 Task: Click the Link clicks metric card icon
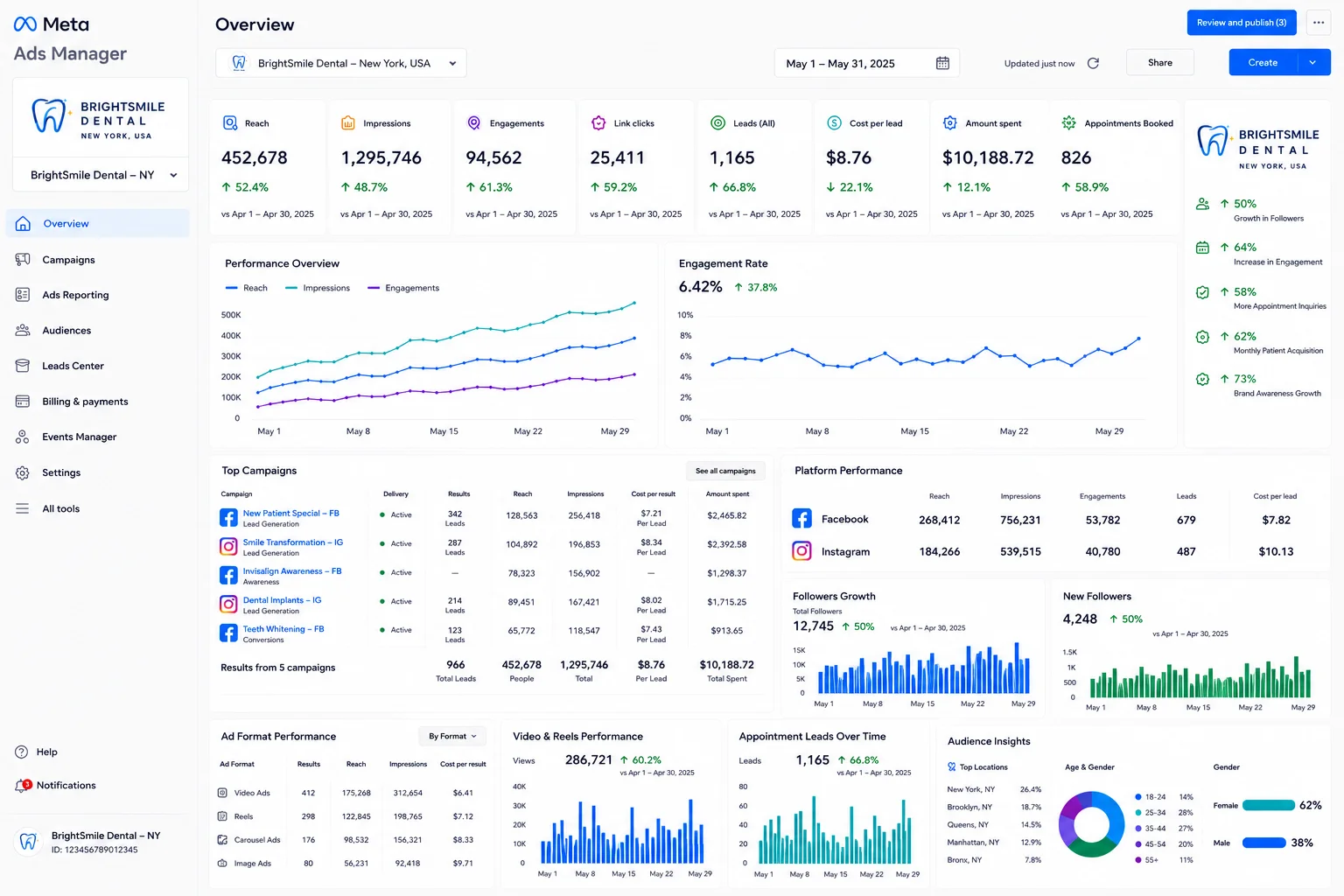pyautogui.click(x=598, y=123)
